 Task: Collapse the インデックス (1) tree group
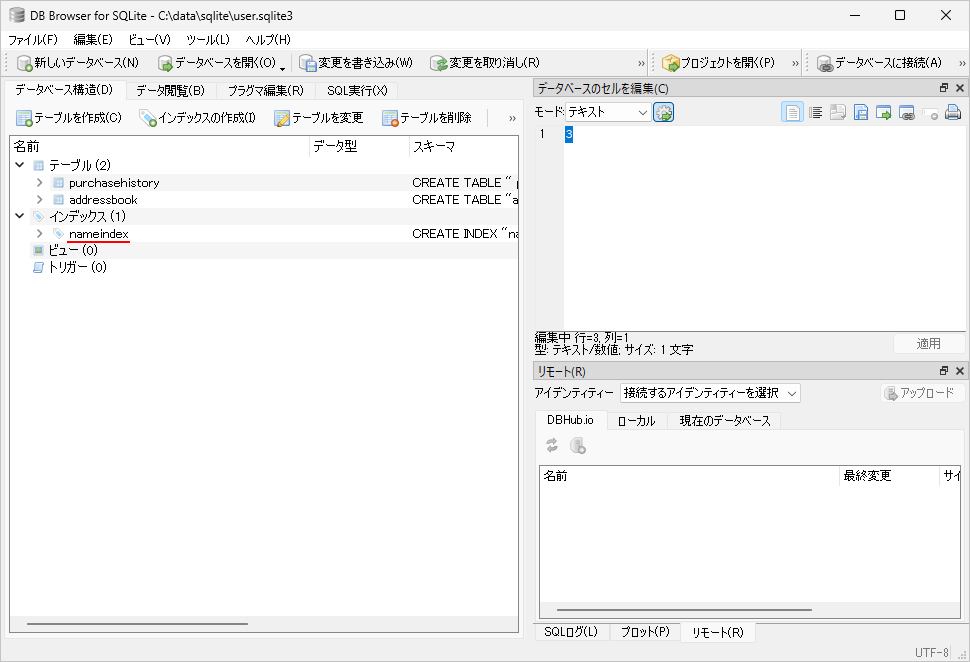(20, 216)
